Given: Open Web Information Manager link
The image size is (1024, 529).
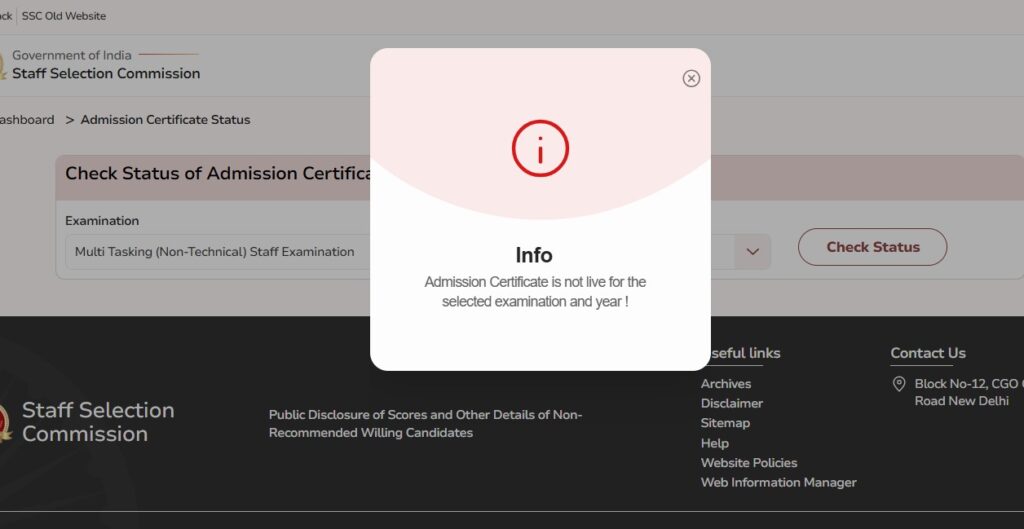Looking at the screenshot, I should tap(778, 482).
